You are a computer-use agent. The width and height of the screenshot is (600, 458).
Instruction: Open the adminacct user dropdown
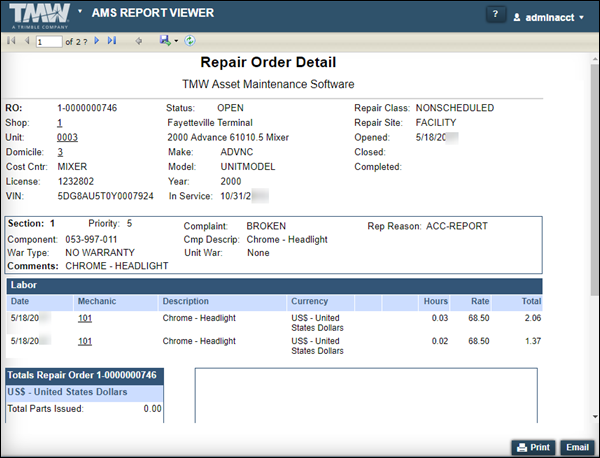tap(548, 17)
